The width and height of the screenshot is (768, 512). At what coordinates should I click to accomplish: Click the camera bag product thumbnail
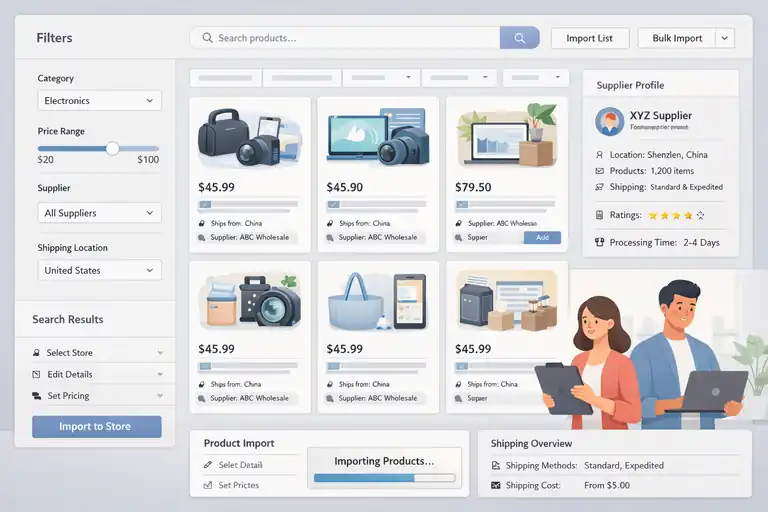coord(249,138)
